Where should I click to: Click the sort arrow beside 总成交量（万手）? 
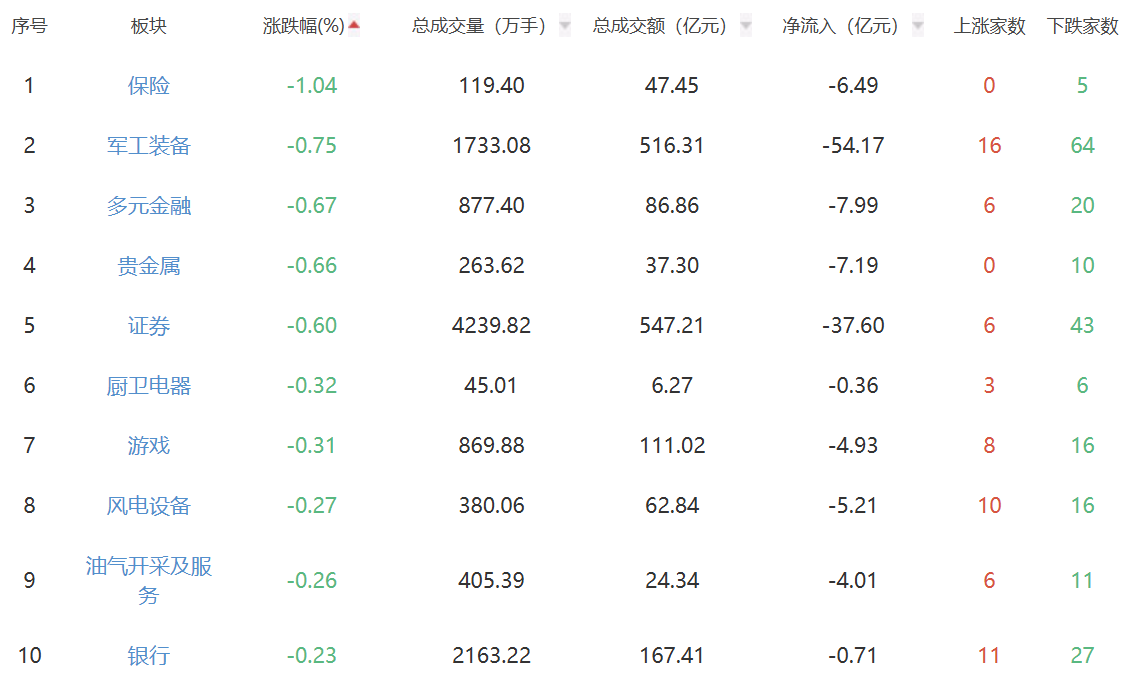[565, 27]
